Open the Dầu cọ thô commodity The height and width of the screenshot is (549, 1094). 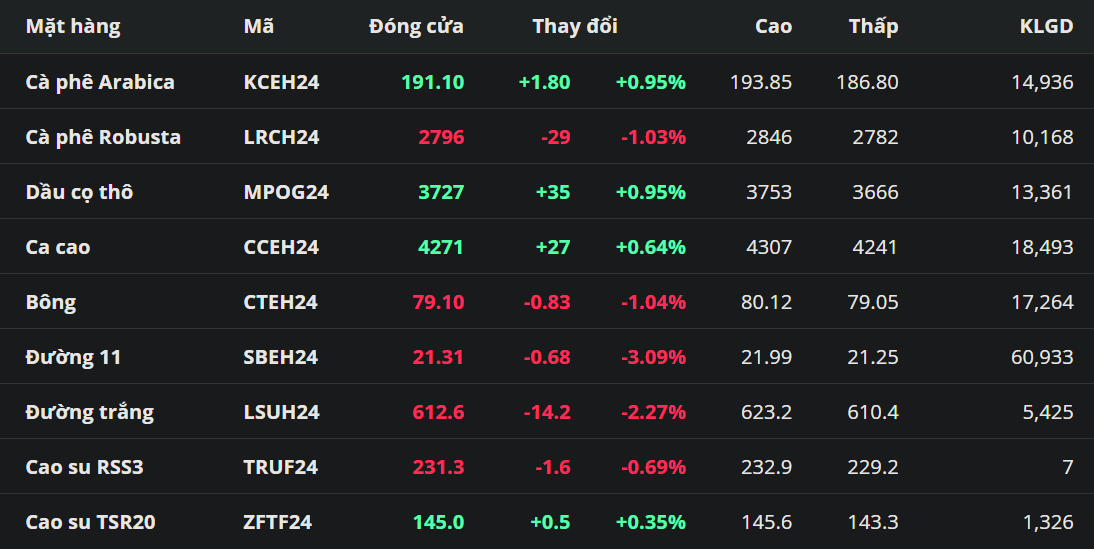pyautogui.click(x=79, y=192)
